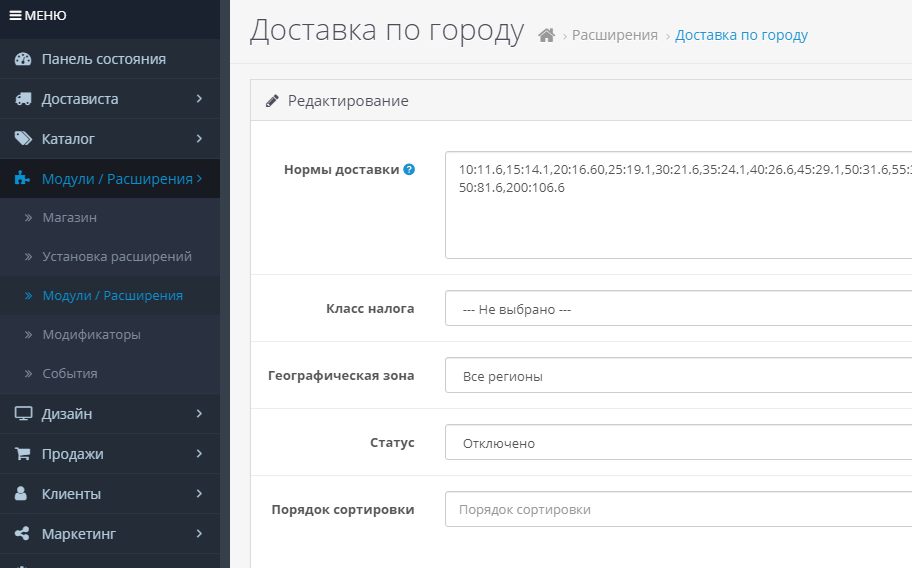The height and width of the screenshot is (568, 912).
Task: Click the home breadcrumb icon
Action: click(x=546, y=36)
